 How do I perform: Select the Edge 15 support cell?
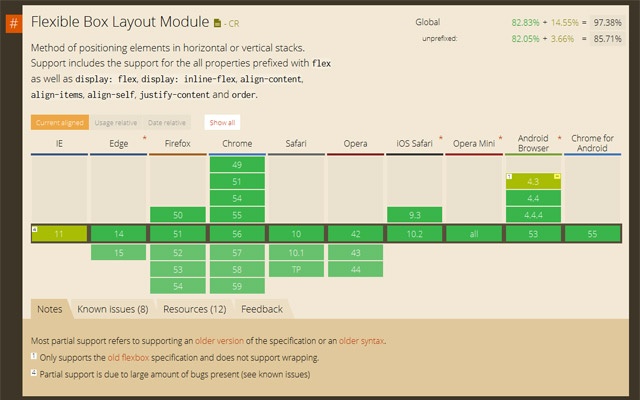tap(118, 253)
